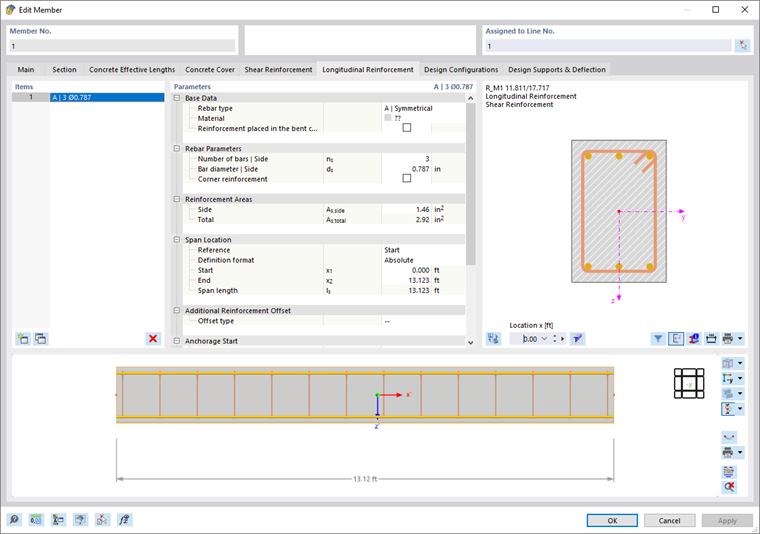Collapse the Base Data group
760x534 pixels.
pyautogui.click(x=177, y=98)
